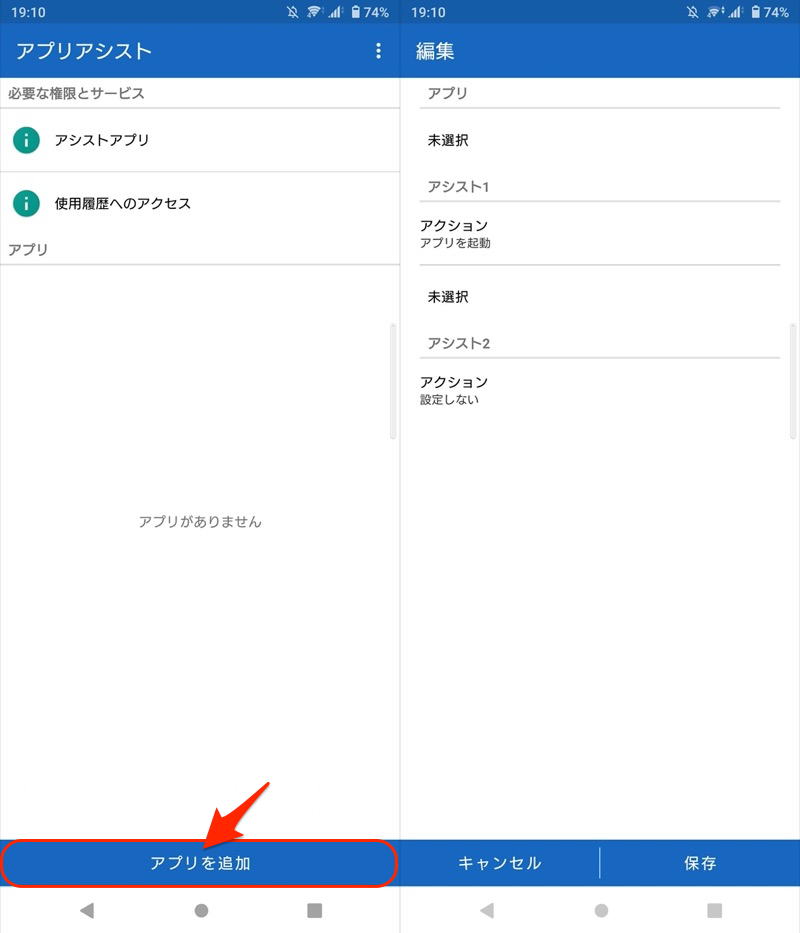Select the 未選択 field under the アプリ header

point(448,141)
